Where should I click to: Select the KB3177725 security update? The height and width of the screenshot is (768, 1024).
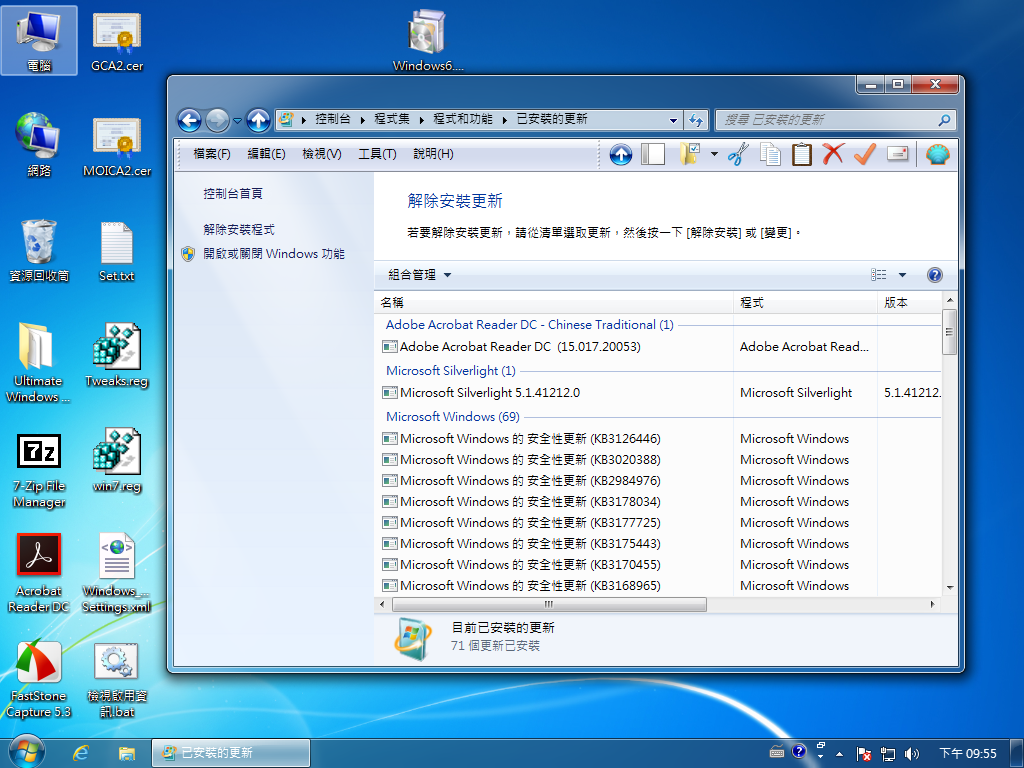(661, 522)
